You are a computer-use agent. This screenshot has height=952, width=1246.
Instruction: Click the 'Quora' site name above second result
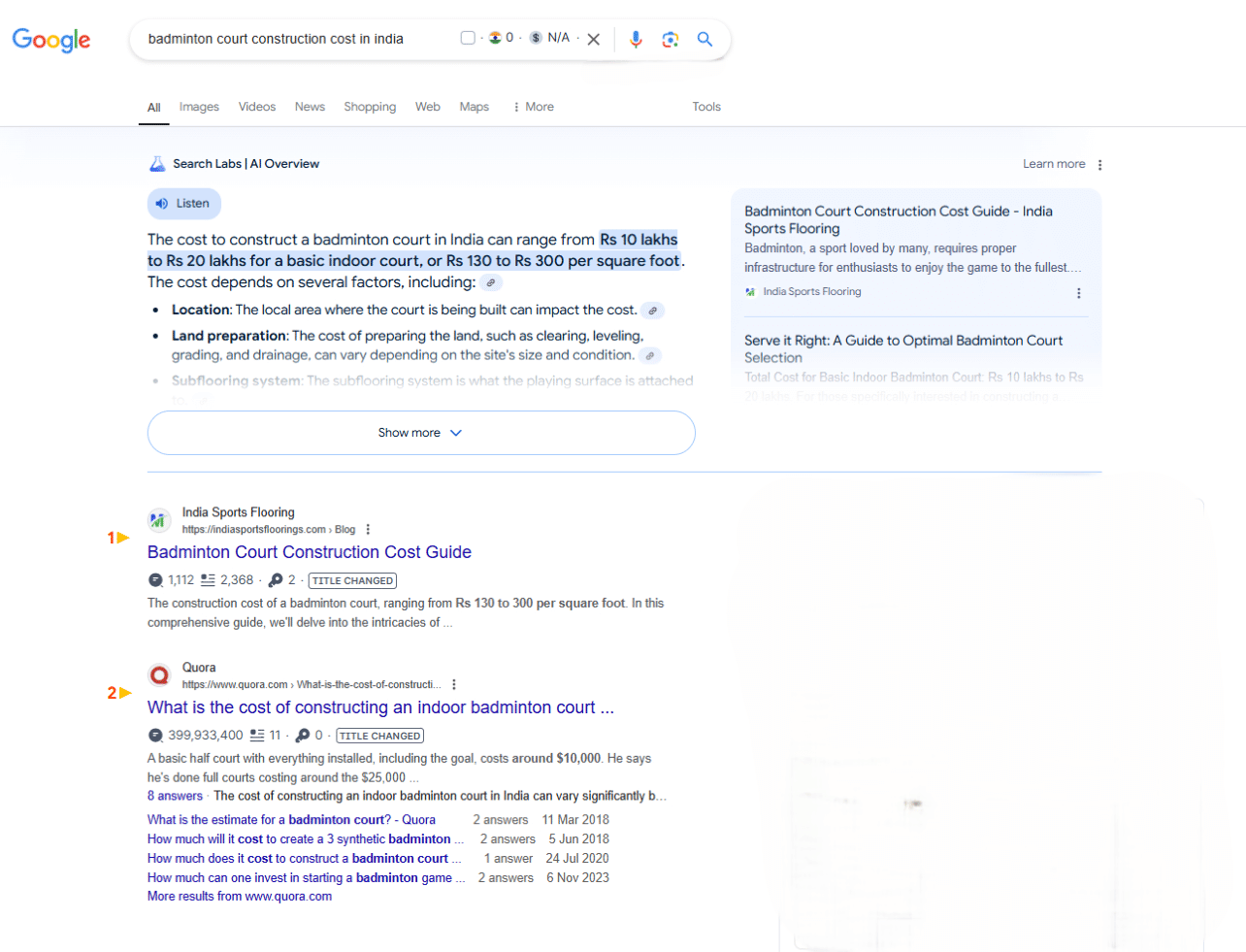pos(199,668)
